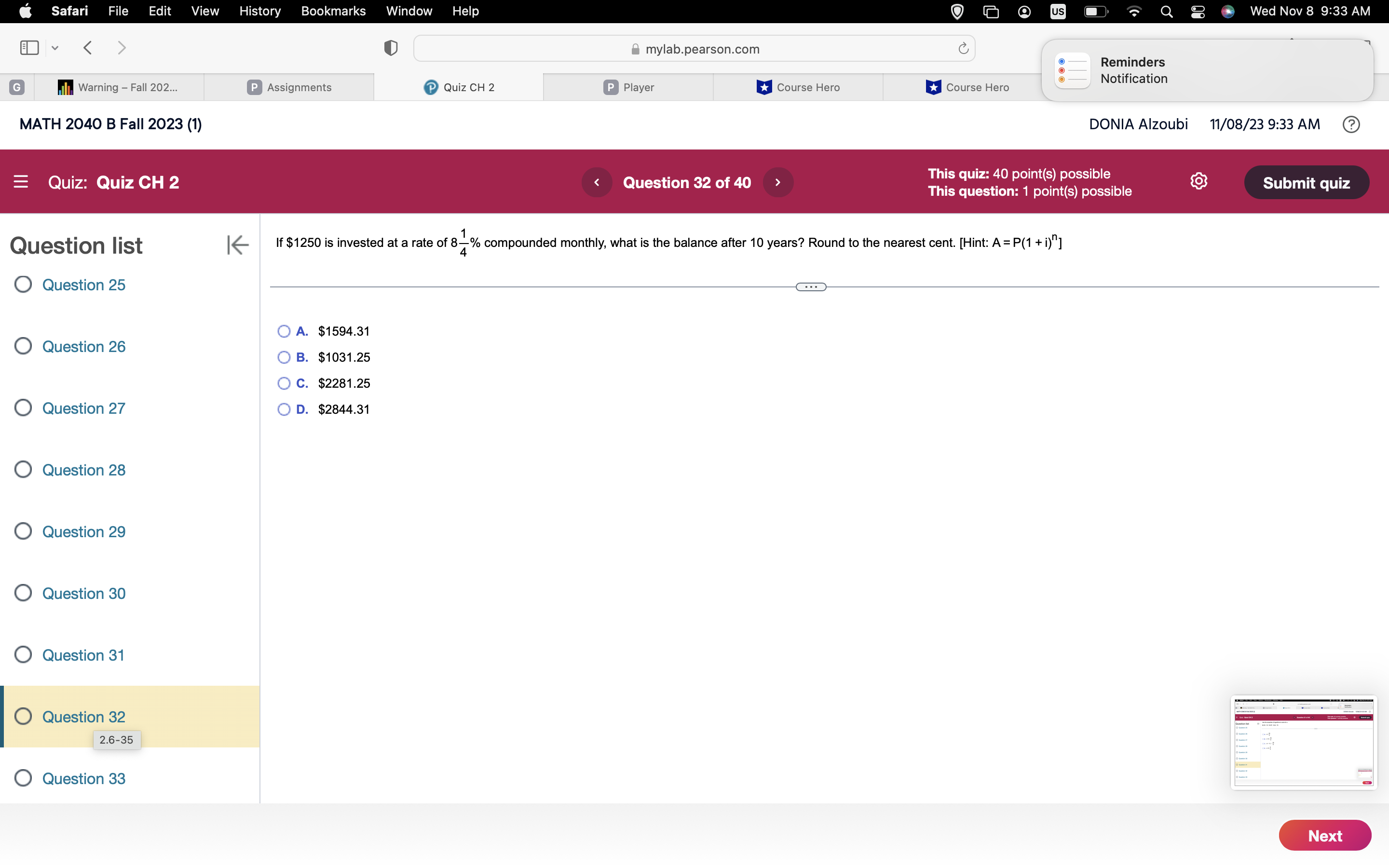Click the Spotlight search icon in menu bar
1389x868 pixels.
tap(1167, 11)
